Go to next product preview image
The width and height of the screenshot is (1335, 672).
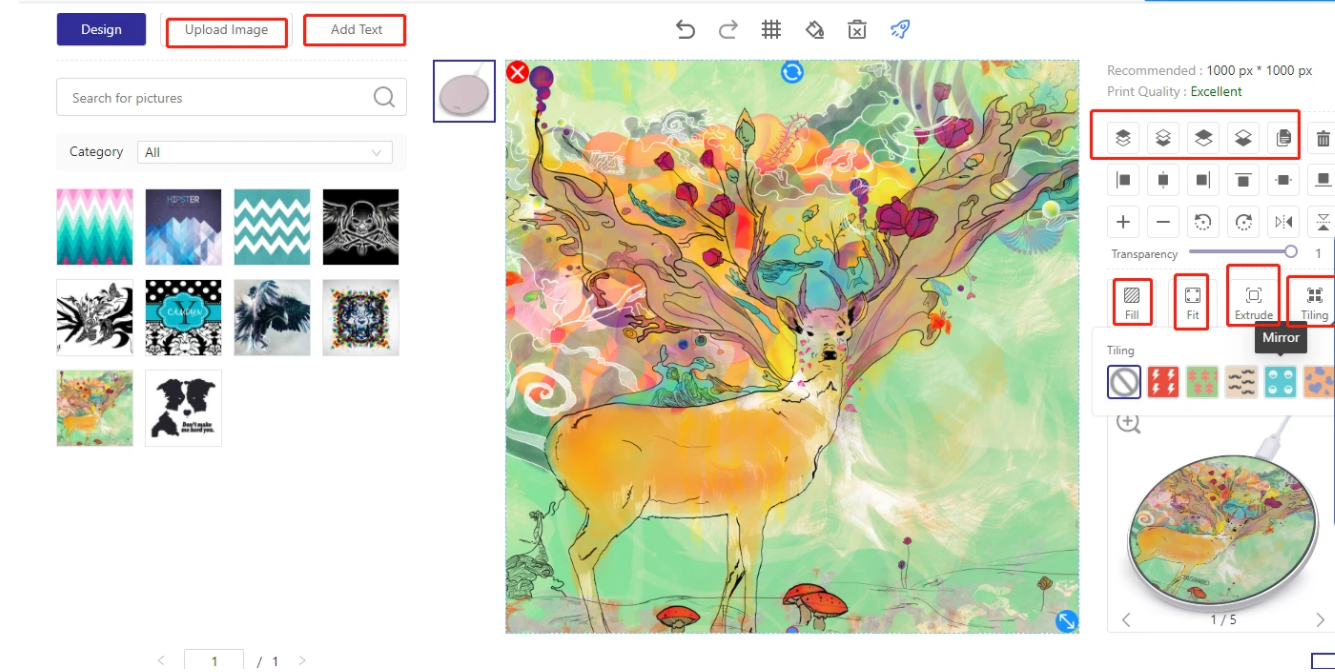pos(1319,620)
